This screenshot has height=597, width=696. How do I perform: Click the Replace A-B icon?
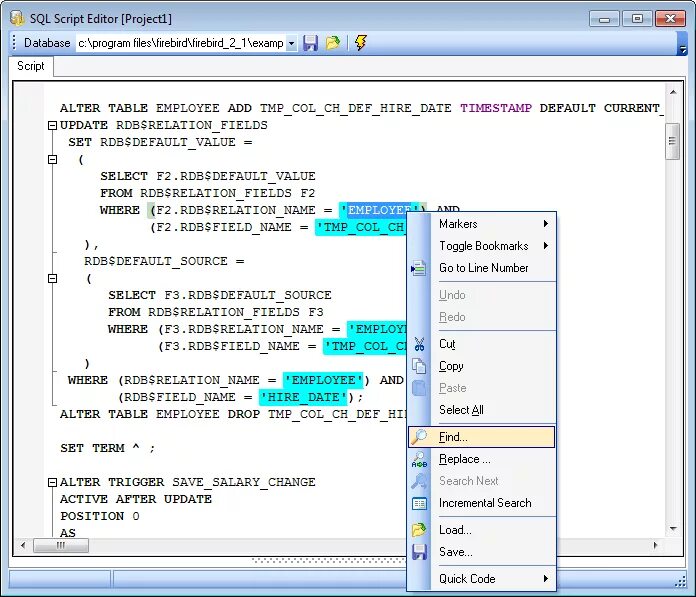(x=419, y=459)
